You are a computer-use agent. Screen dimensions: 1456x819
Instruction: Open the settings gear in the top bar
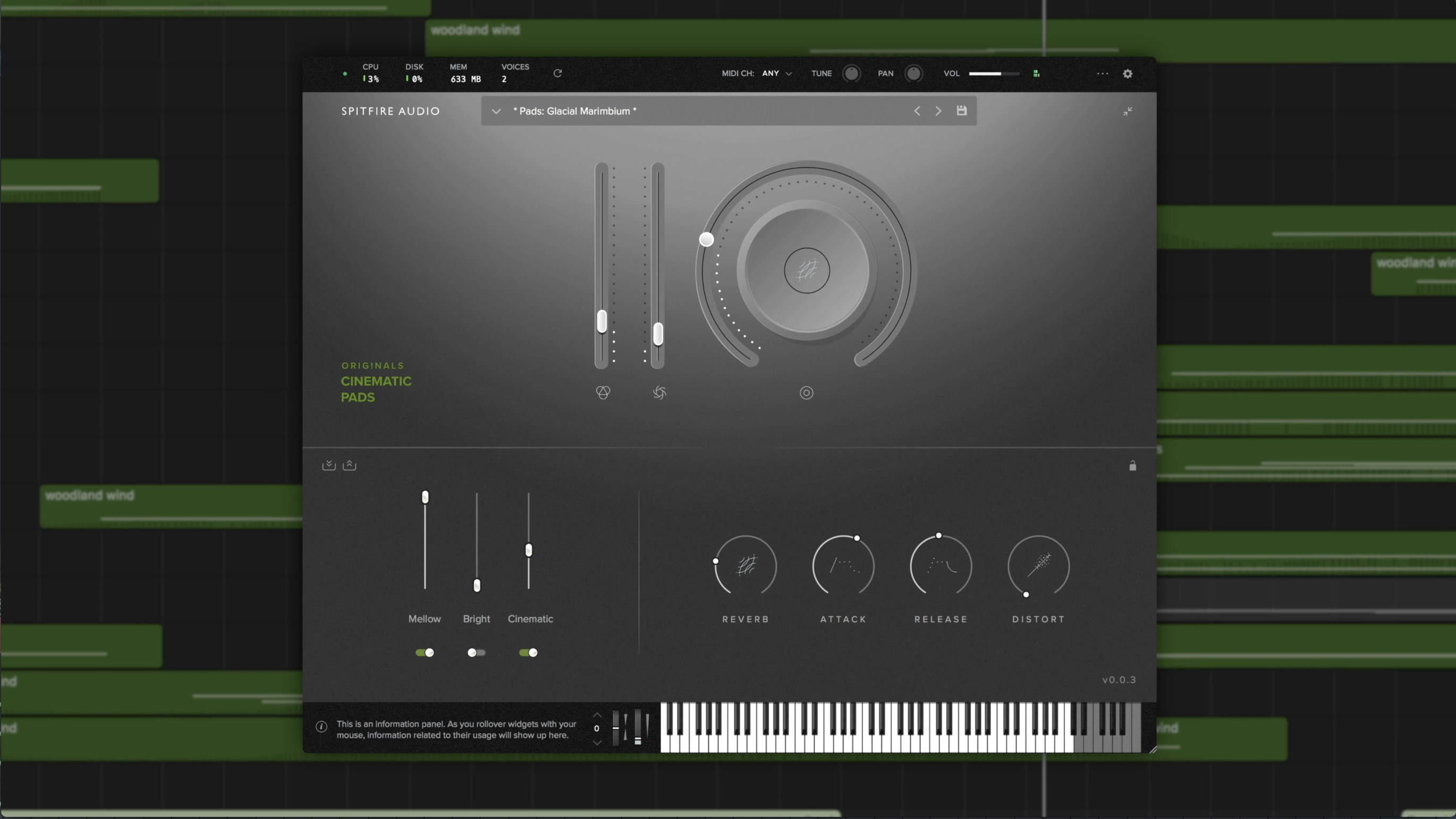1127,74
